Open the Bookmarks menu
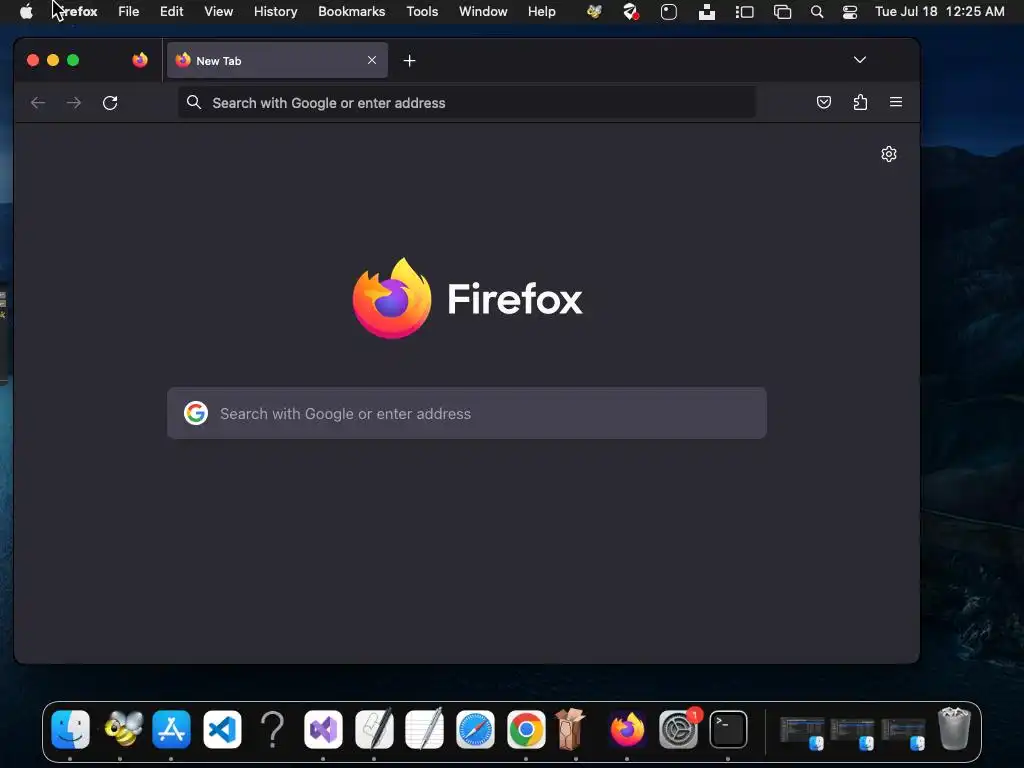This screenshot has width=1024, height=768. [x=351, y=11]
